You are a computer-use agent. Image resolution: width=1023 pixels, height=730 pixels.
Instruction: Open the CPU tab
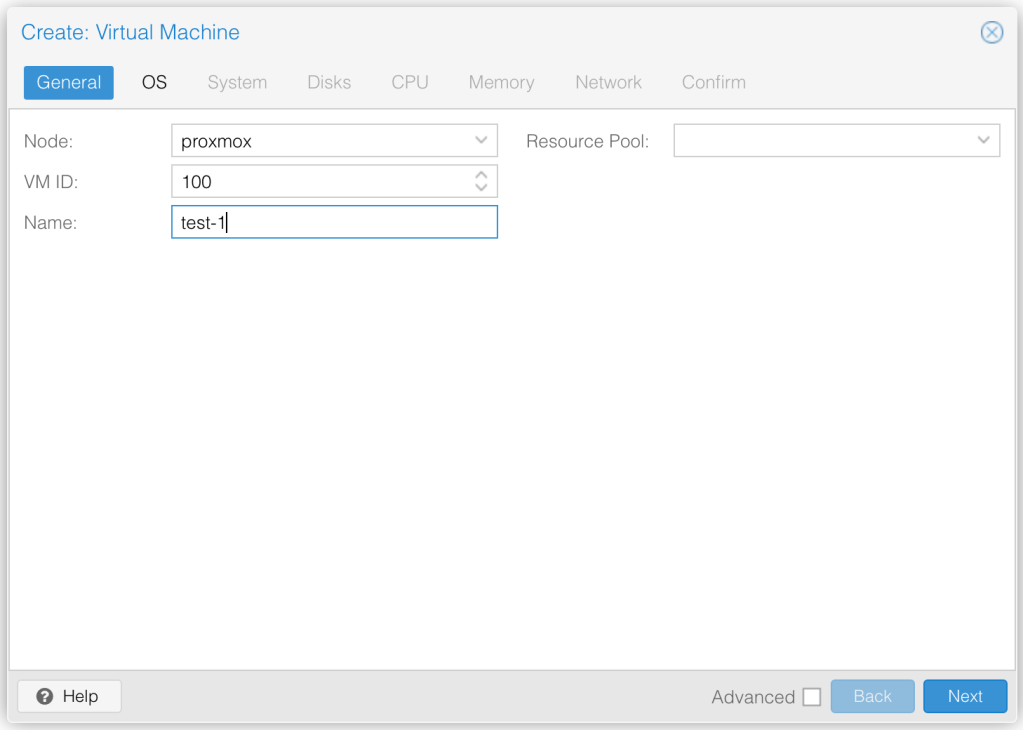tap(410, 83)
